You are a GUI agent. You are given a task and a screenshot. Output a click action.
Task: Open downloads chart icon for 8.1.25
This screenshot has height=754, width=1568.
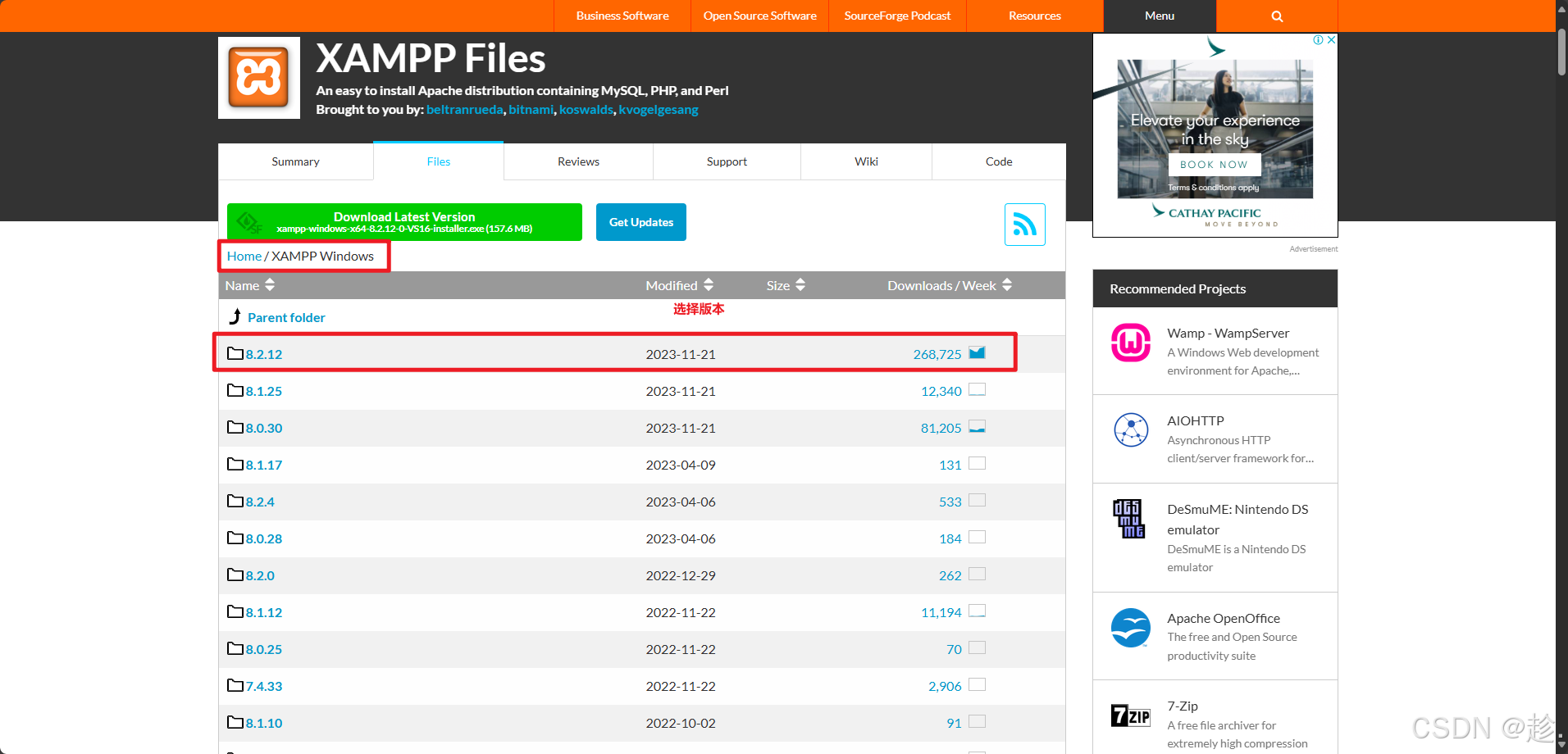pos(977,389)
